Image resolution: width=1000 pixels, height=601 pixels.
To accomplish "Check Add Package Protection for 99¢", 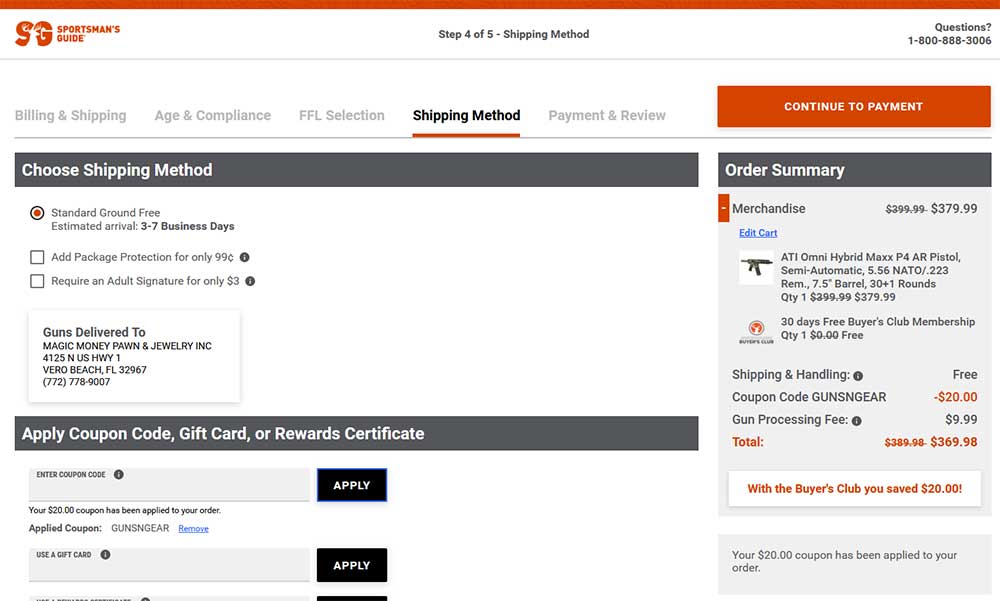I will click(37, 257).
